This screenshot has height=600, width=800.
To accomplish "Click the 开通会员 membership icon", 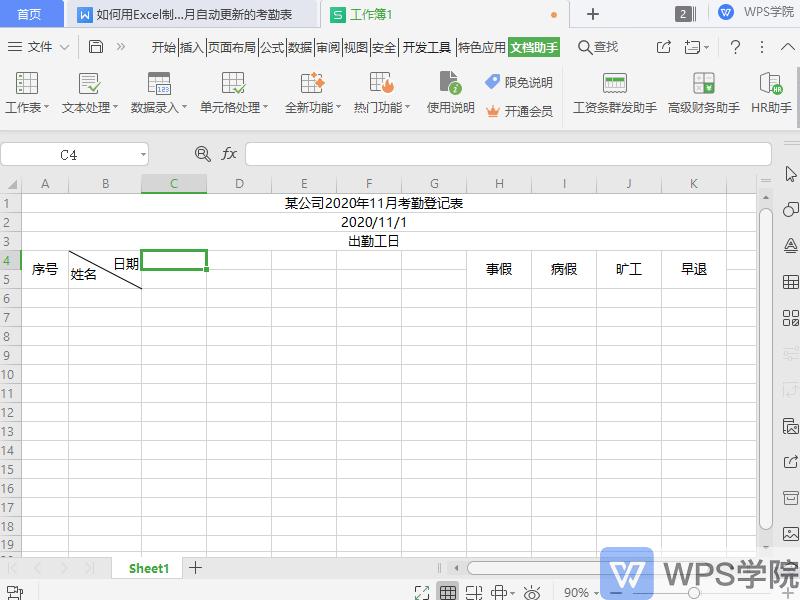I will [531, 112].
